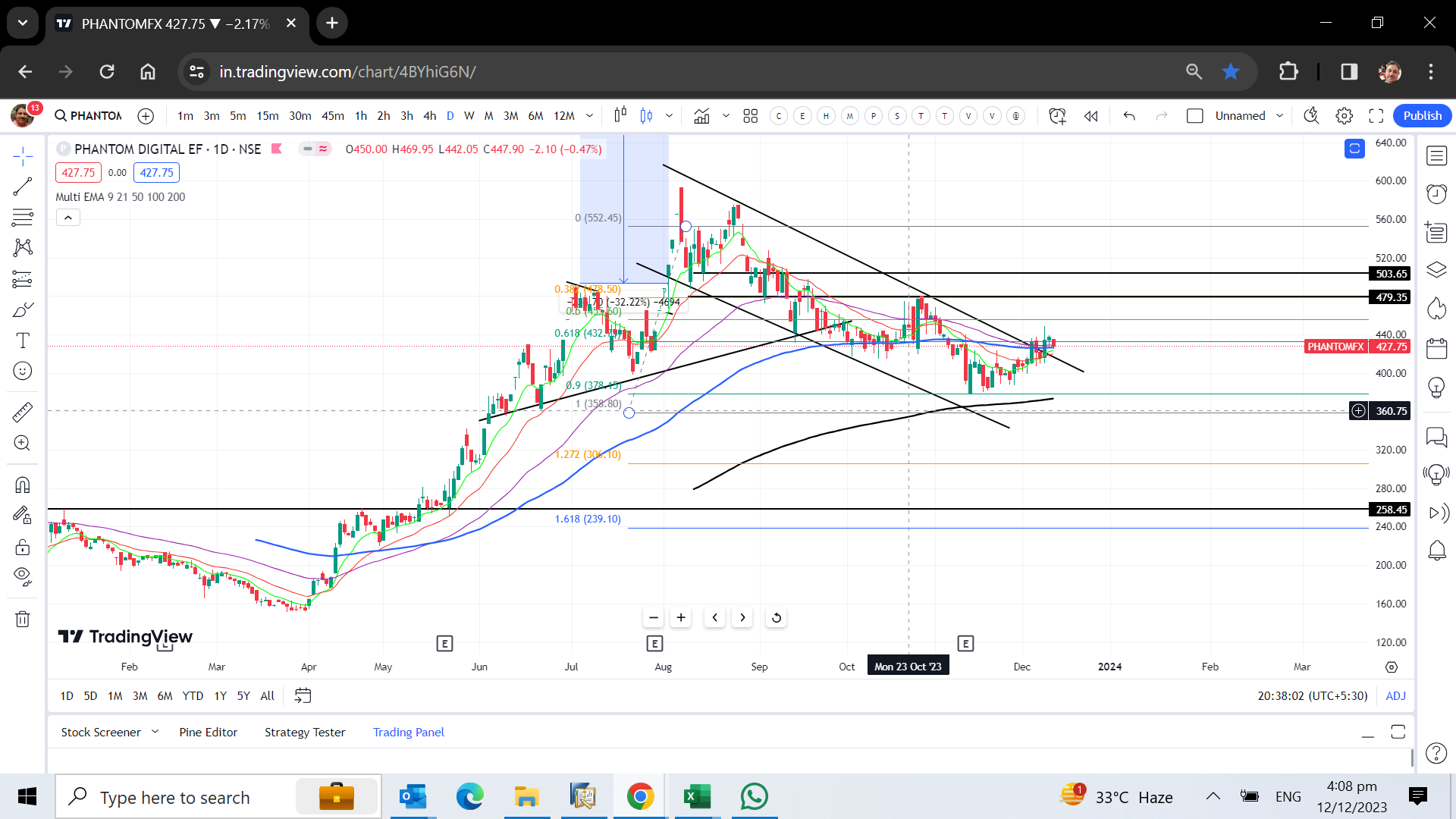Toggle lock all drawing tools
This screenshot has width=1456, height=819.
point(23,547)
